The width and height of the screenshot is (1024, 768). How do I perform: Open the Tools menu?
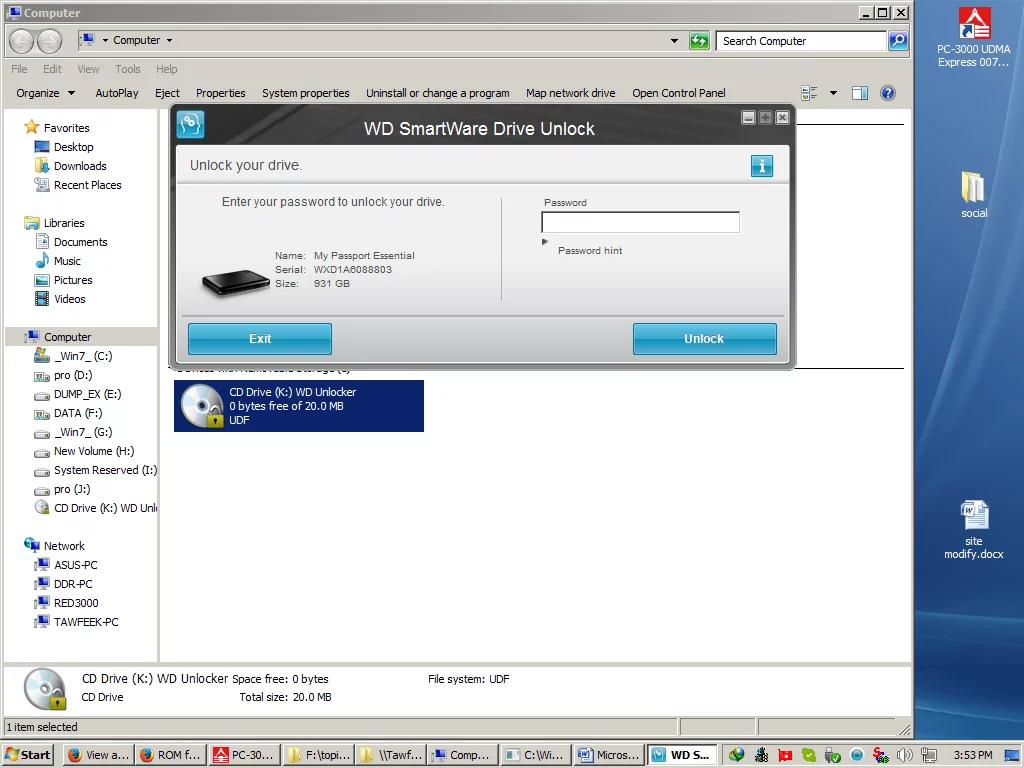tap(128, 69)
